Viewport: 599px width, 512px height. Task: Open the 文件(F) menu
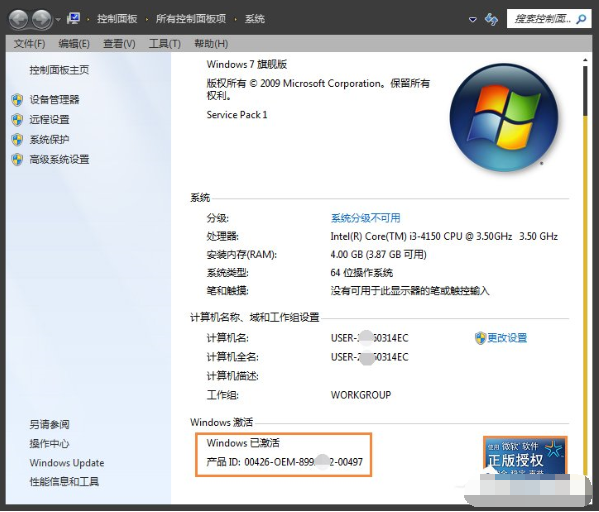(x=29, y=44)
